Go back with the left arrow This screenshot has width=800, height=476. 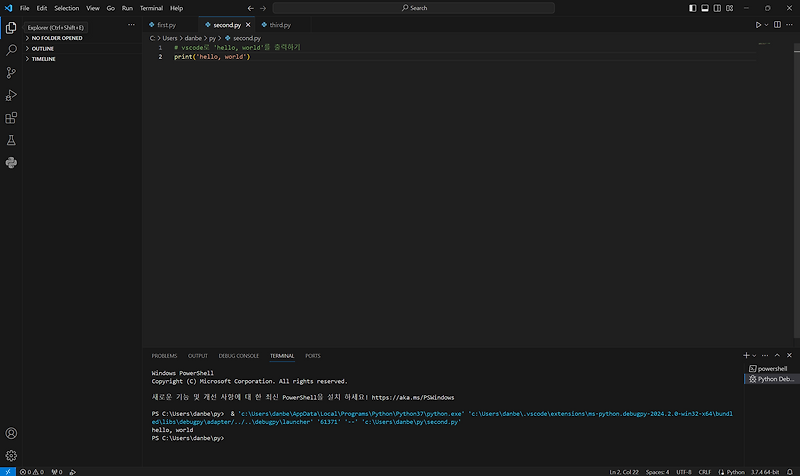tap(251, 8)
